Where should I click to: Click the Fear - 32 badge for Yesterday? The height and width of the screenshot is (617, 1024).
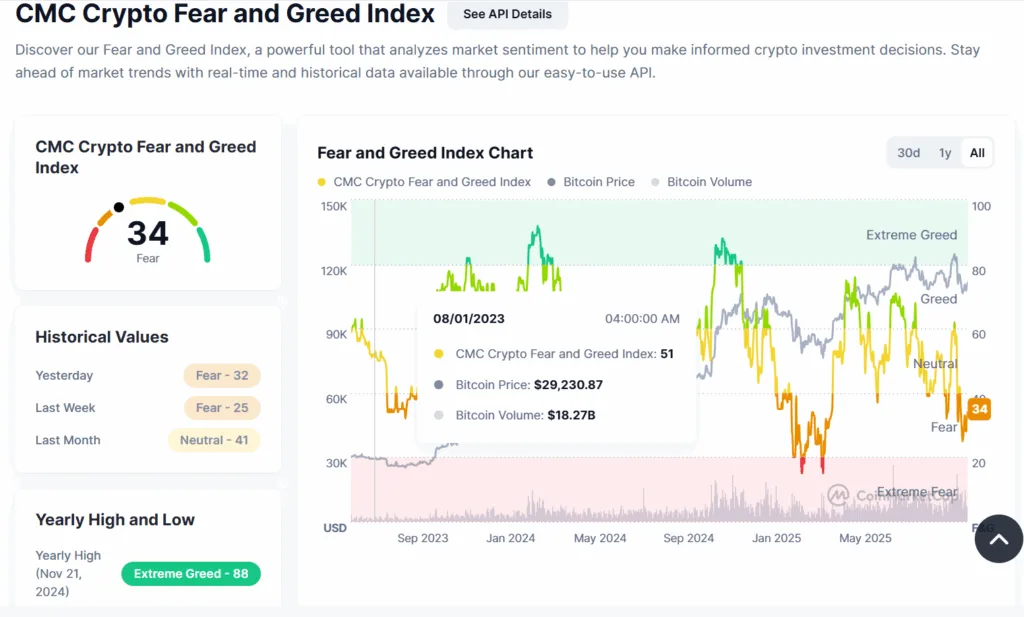pos(222,375)
